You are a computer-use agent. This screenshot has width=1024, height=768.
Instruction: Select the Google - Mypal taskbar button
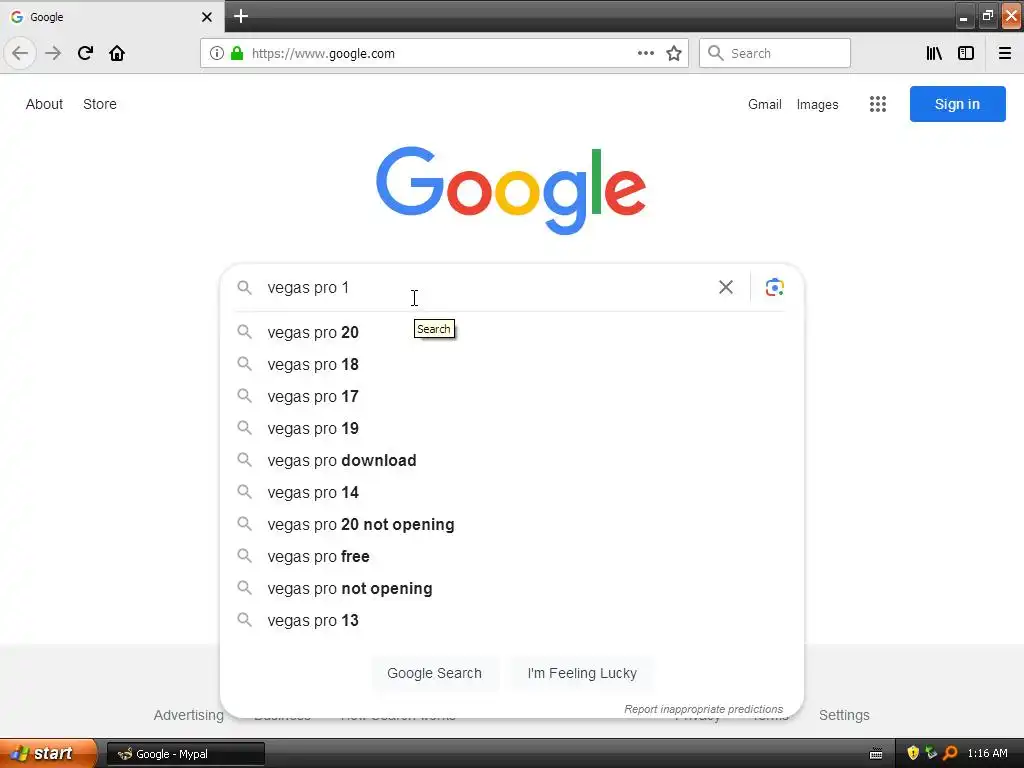coord(186,754)
